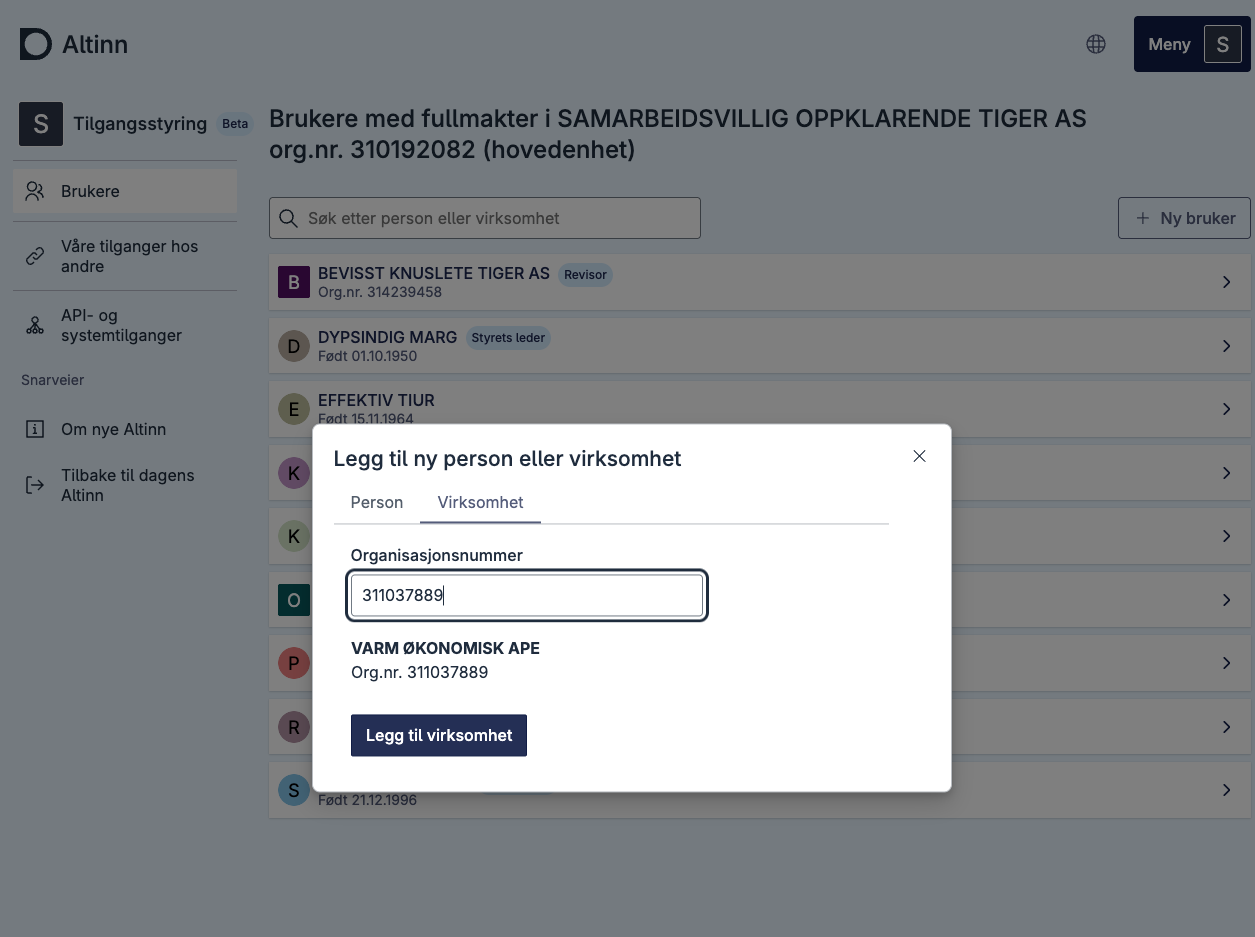Switch to the Person tab
Image resolution: width=1255 pixels, height=937 pixels.
coord(376,502)
